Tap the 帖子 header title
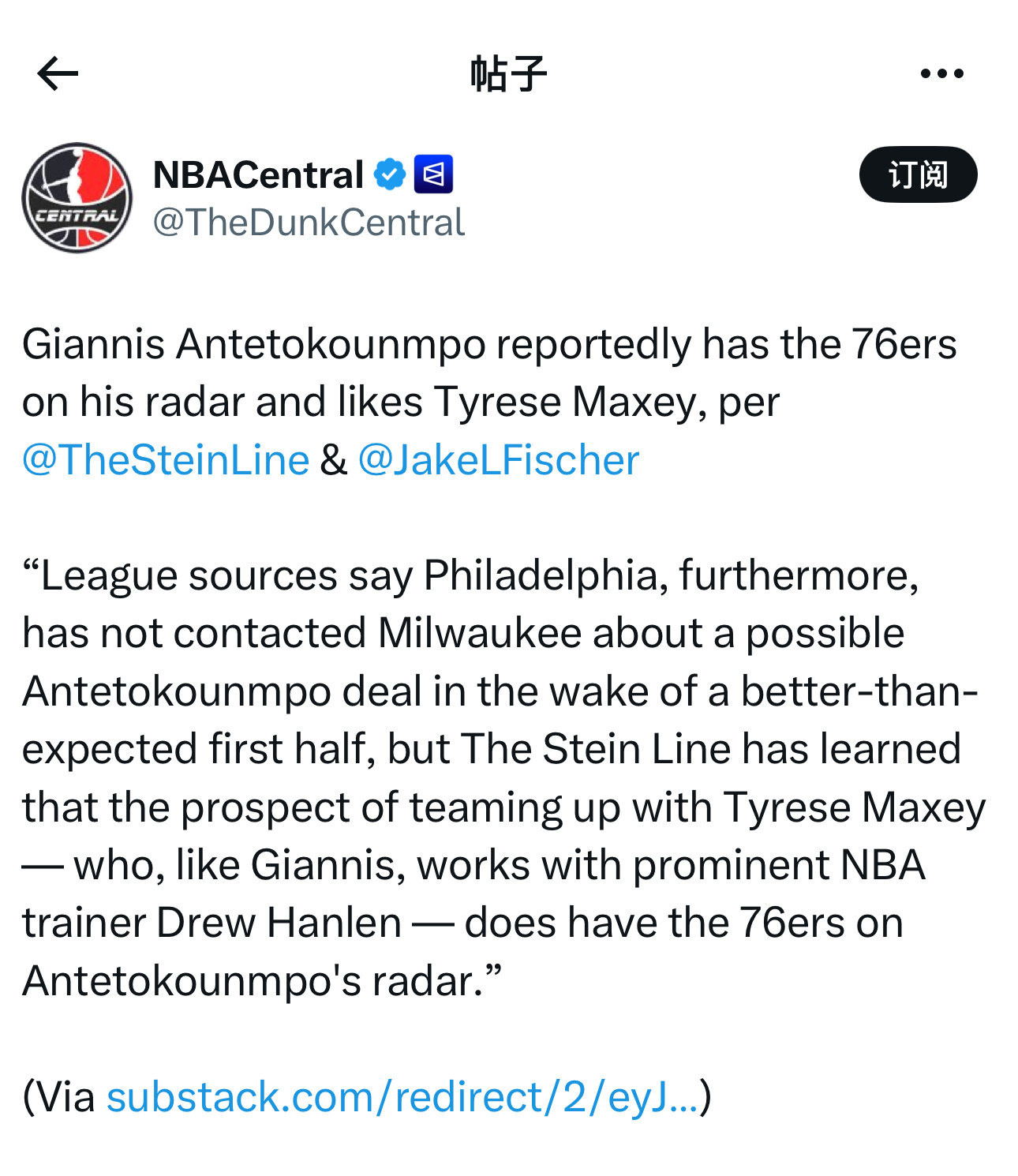The height and width of the screenshot is (1176, 1018). point(508,74)
